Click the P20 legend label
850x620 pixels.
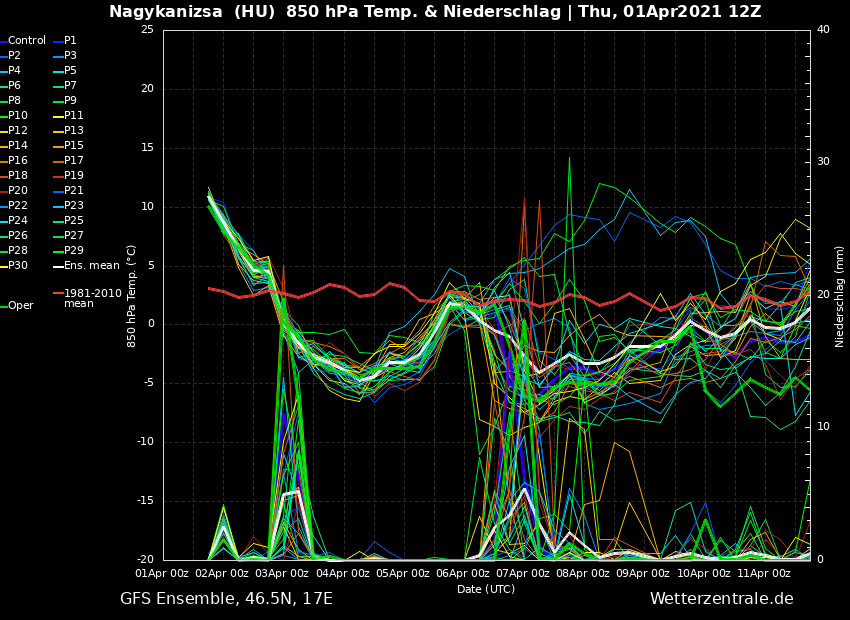18,191
